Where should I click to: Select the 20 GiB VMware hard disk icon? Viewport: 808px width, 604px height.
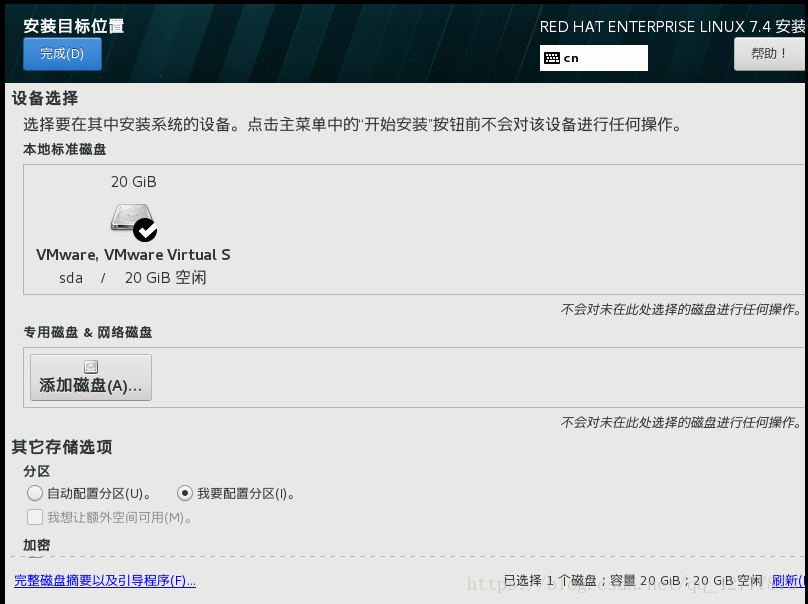[133, 222]
